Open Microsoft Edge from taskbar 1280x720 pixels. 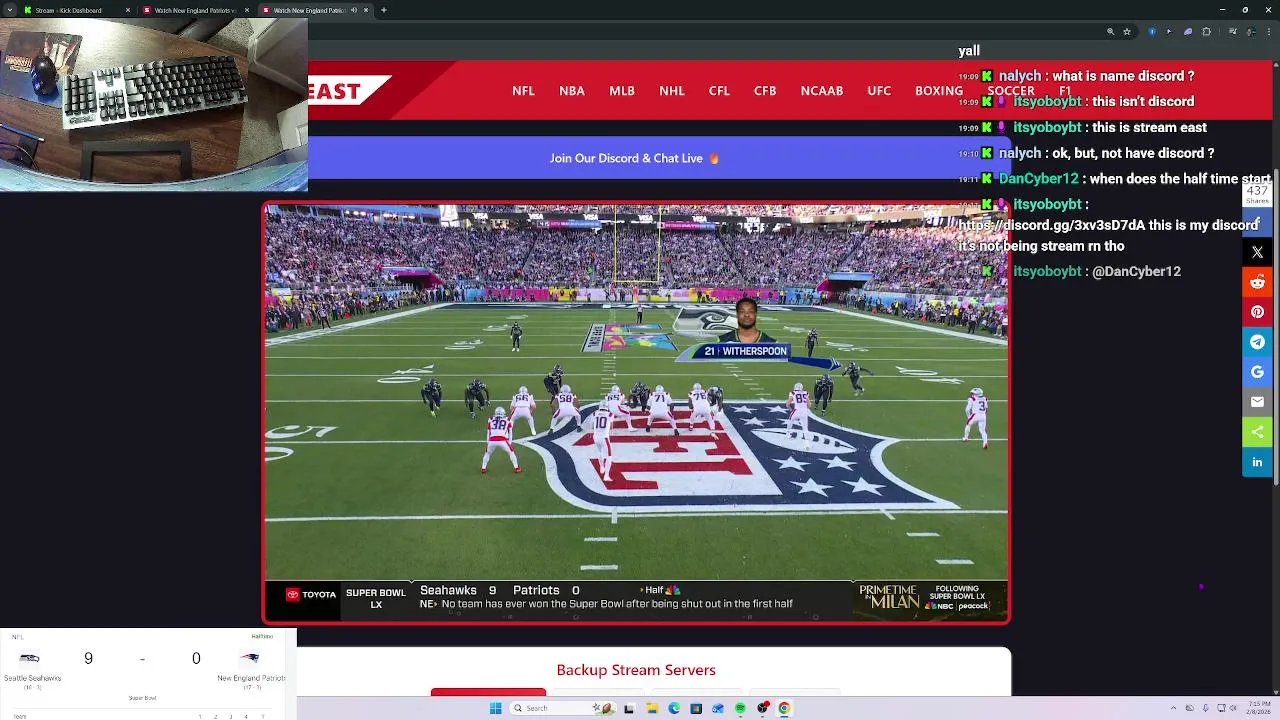pyautogui.click(x=674, y=708)
